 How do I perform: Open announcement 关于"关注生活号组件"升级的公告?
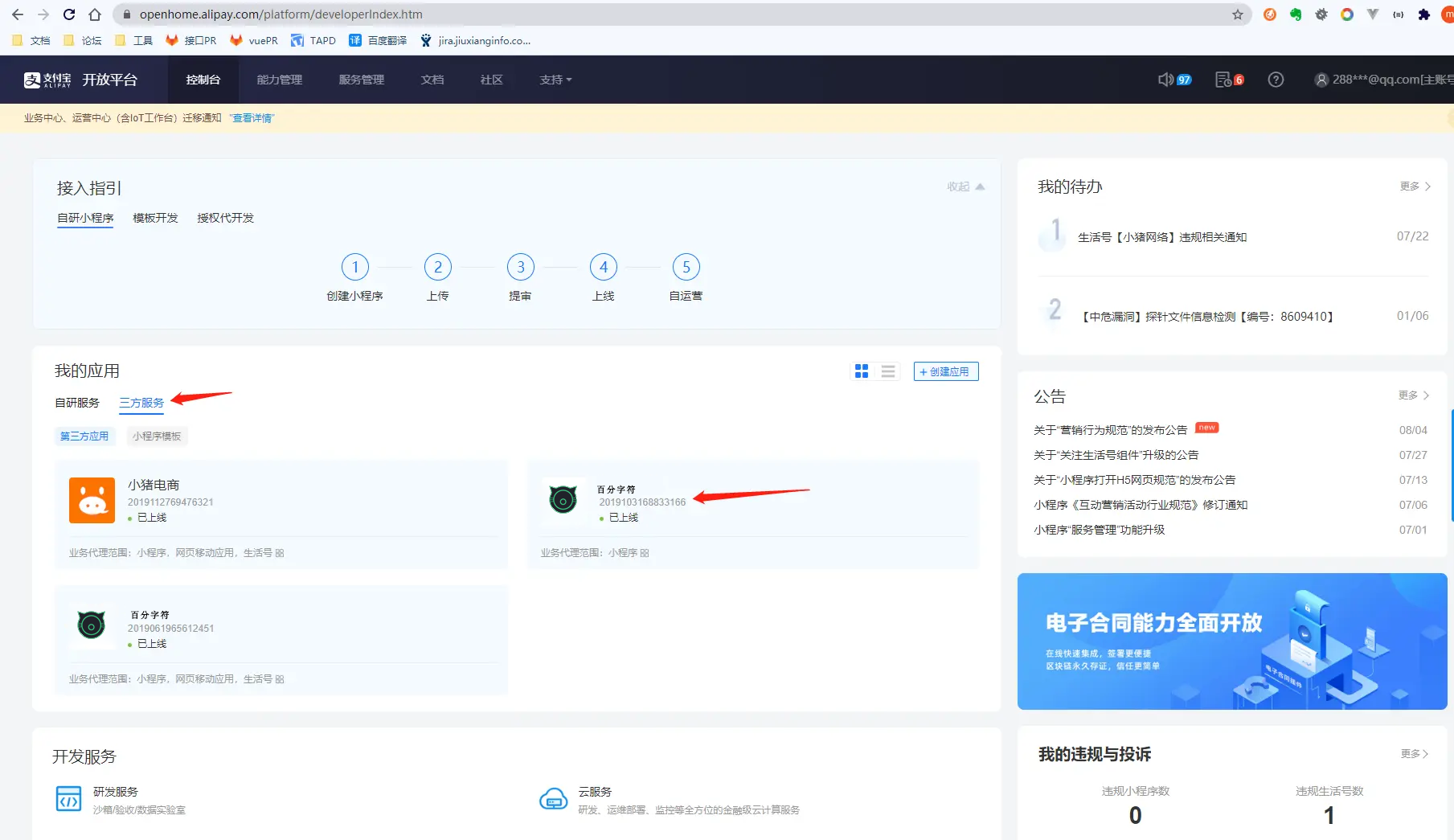pos(1116,455)
